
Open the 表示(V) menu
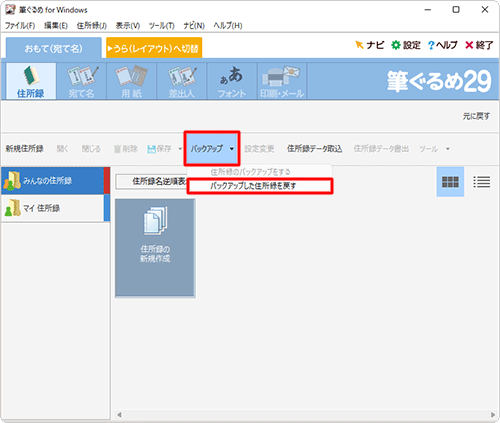pyautogui.click(x=128, y=26)
